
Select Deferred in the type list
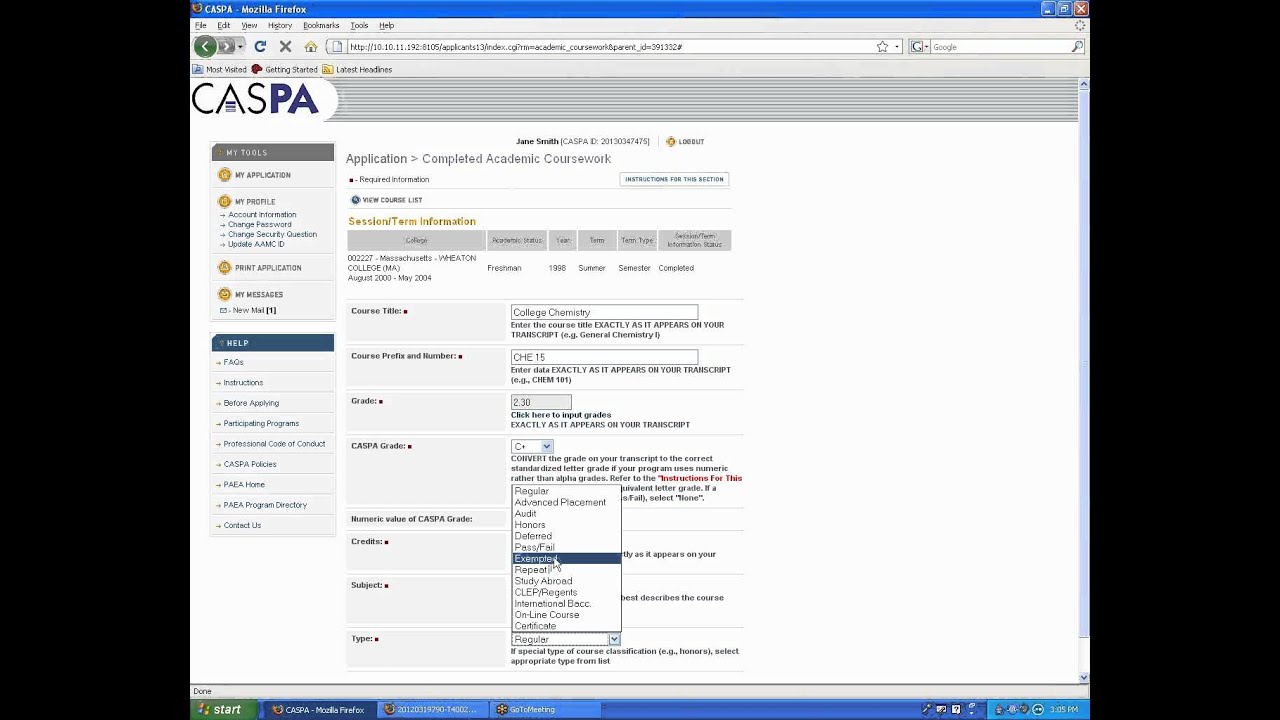point(566,536)
